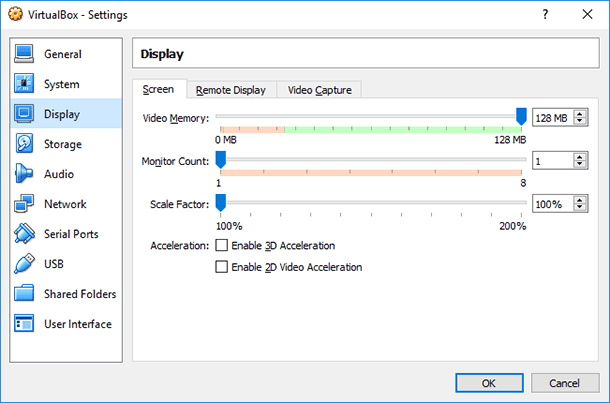This screenshot has width=610, height=403.
Task: Close the Settings dialog window
Action: coord(587,14)
